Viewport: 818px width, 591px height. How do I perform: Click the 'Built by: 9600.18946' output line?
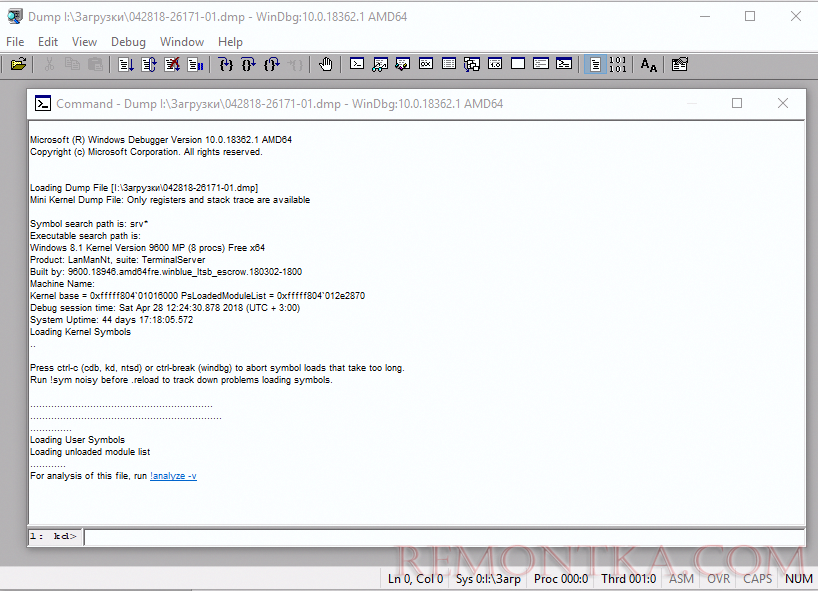166,272
